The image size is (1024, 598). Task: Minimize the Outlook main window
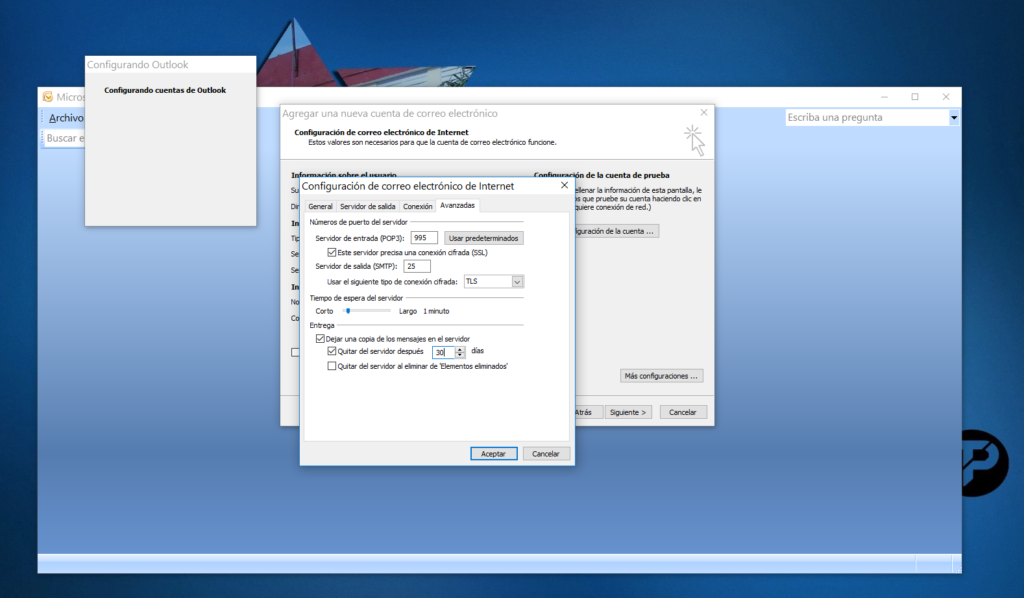click(883, 97)
